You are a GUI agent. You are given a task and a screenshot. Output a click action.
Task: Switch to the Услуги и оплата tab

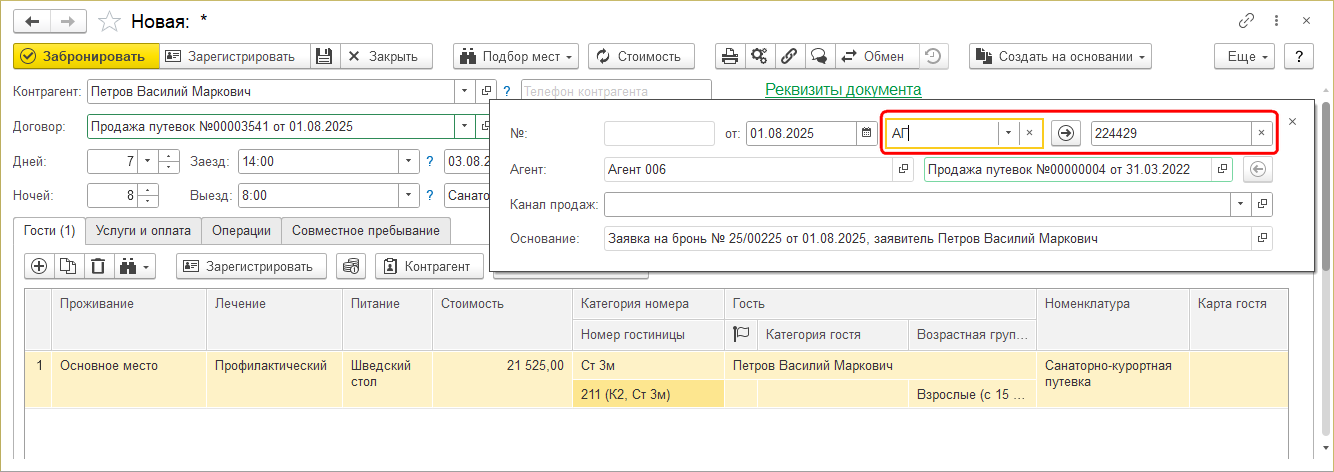[x=143, y=230]
